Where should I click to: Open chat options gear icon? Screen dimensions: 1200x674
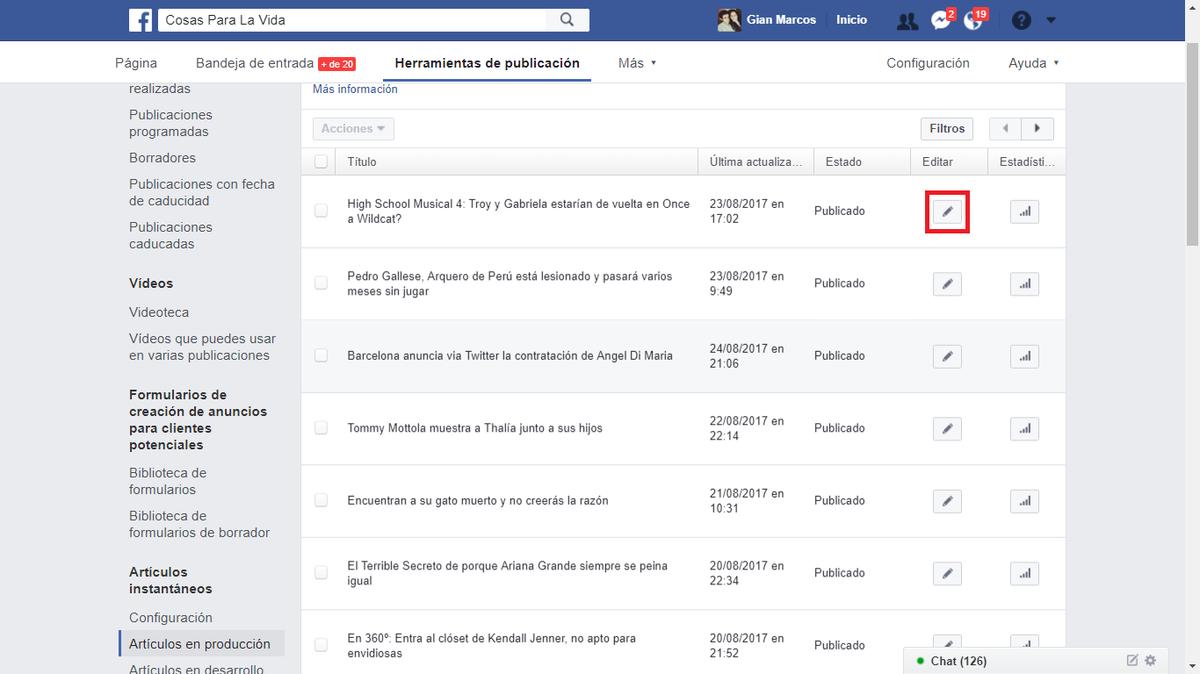(x=1150, y=660)
